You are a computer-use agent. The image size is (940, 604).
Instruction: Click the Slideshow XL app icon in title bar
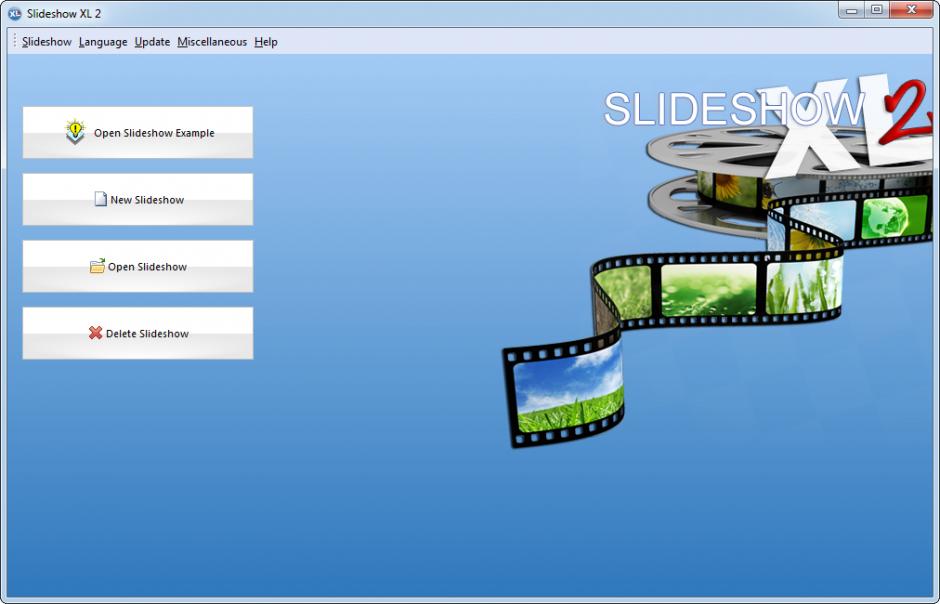[15, 13]
